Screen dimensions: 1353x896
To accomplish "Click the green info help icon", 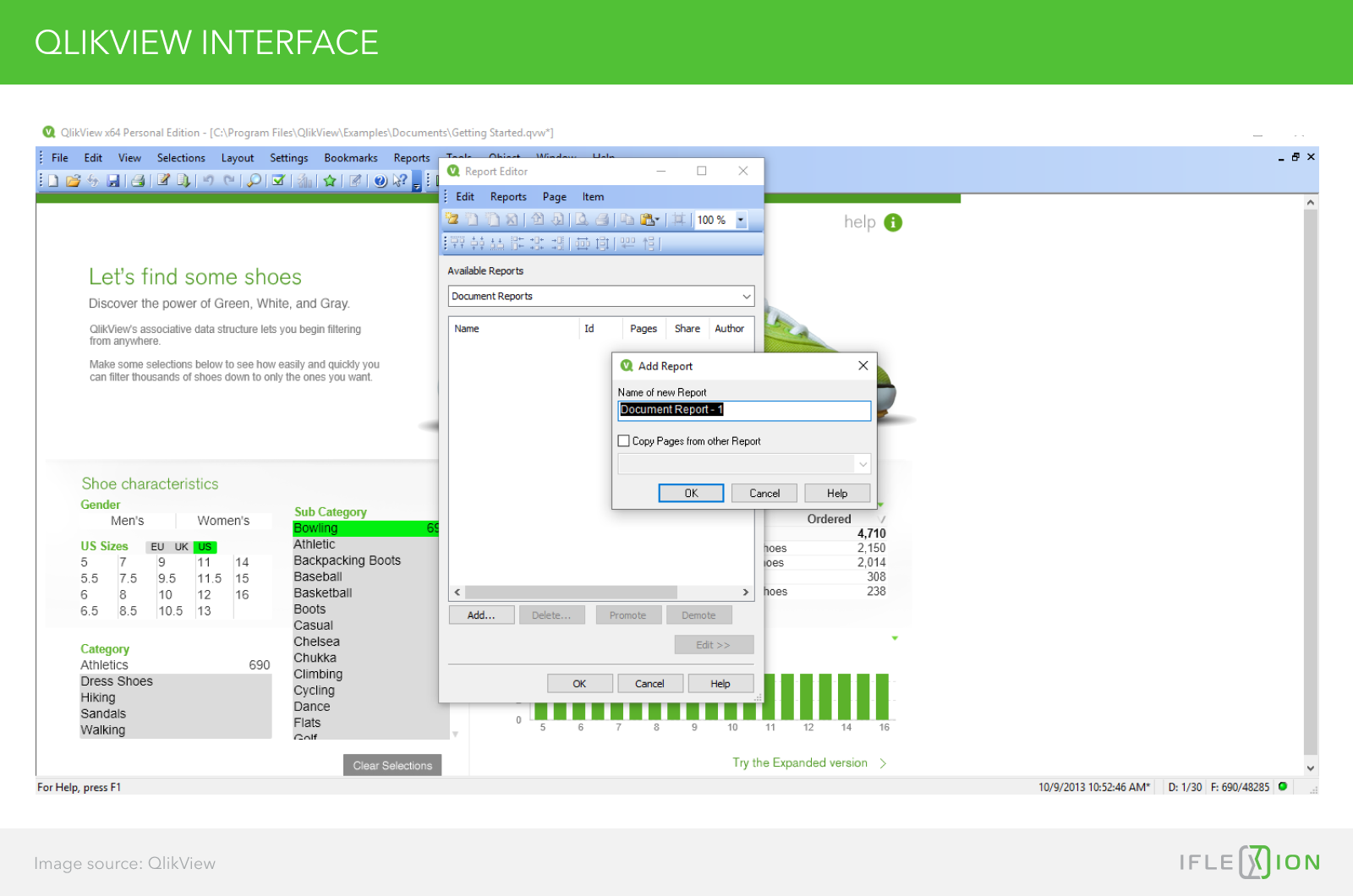I will 893,222.
